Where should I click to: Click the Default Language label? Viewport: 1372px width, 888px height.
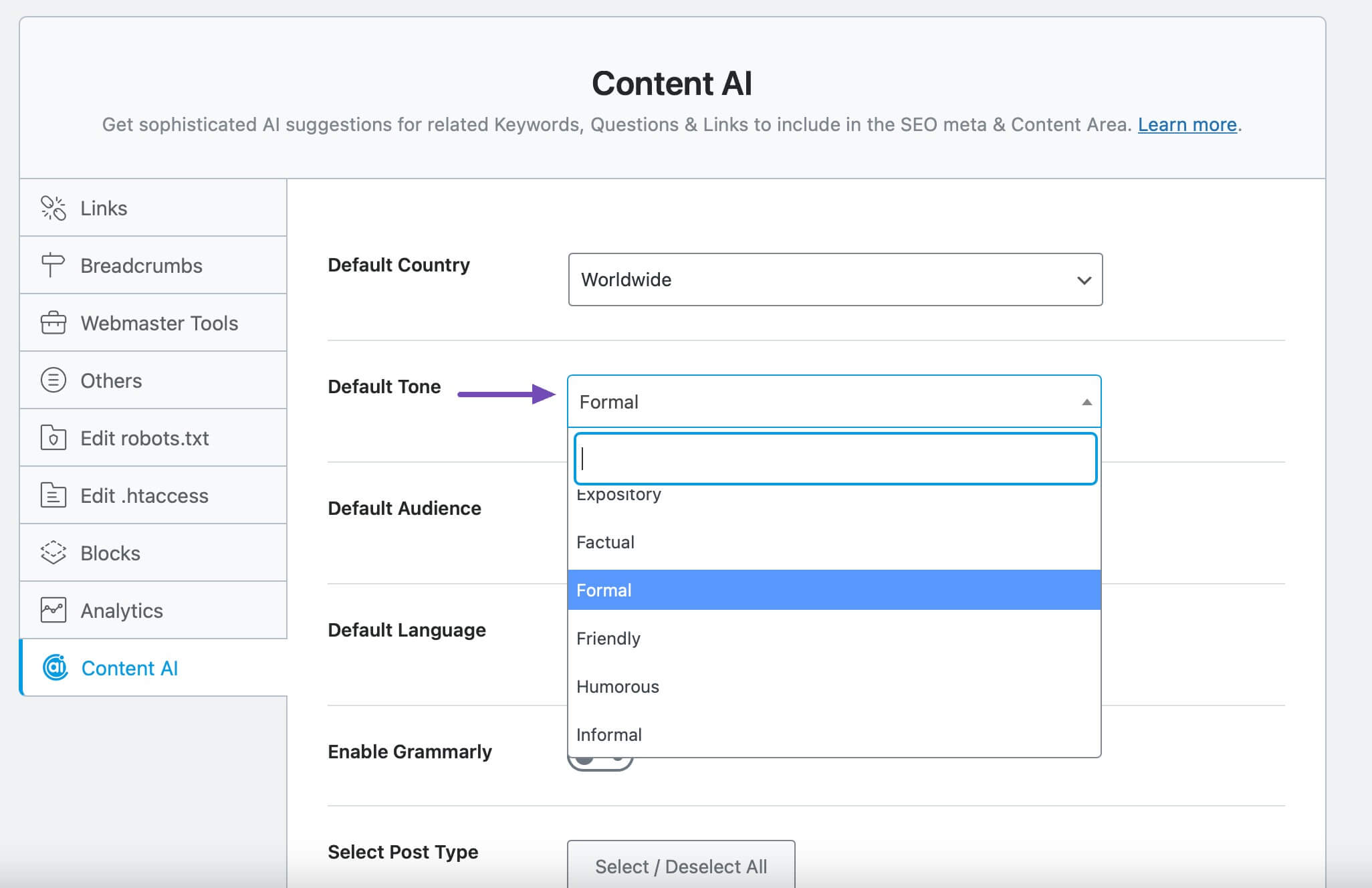pos(407,630)
